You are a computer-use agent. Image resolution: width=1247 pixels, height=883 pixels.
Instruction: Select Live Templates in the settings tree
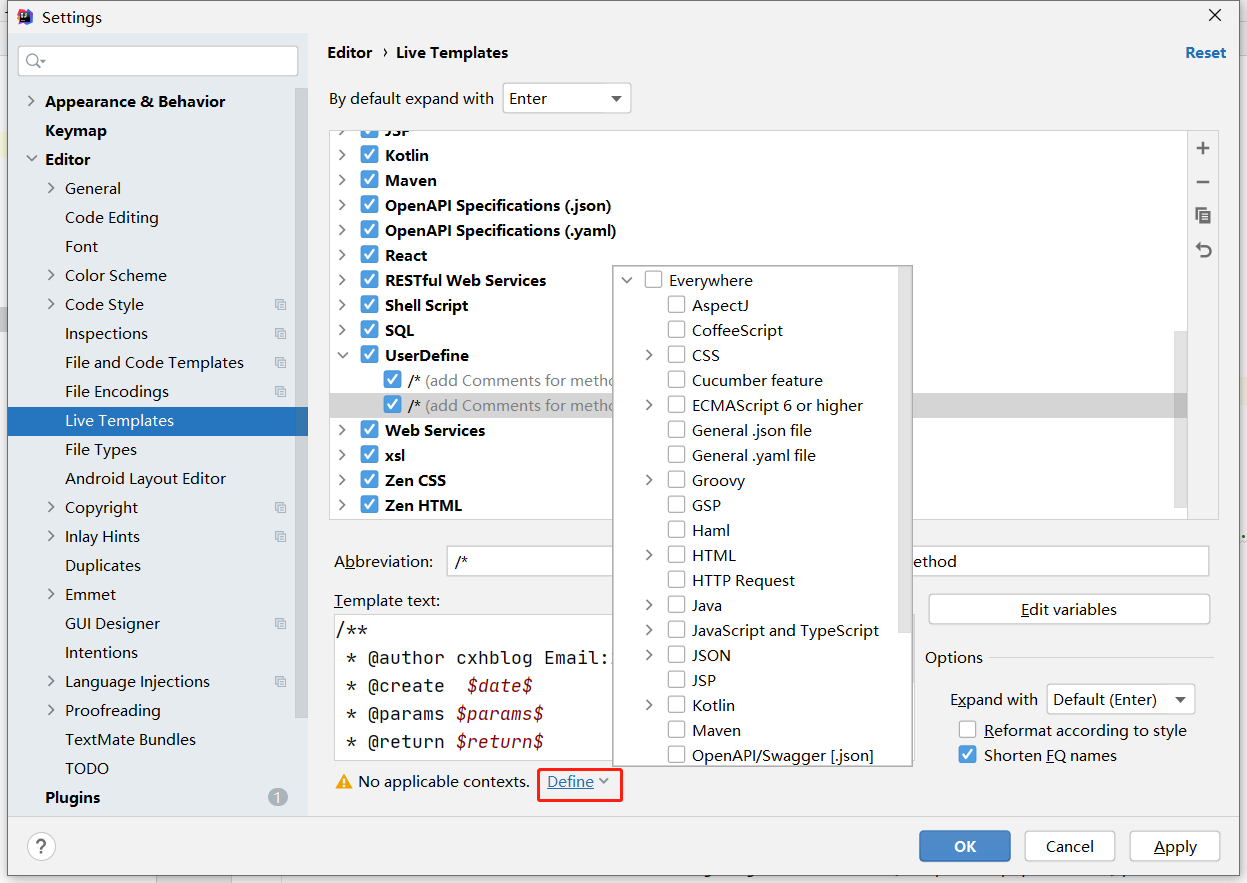(x=157, y=421)
